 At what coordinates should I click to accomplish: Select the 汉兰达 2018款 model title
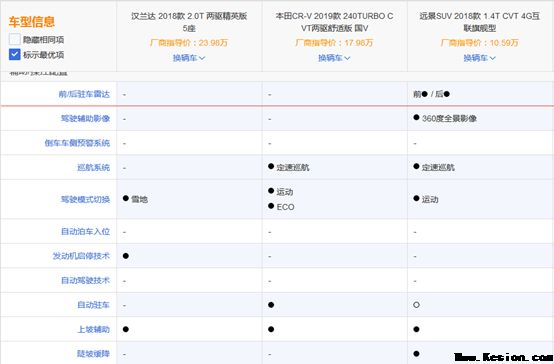tap(189, 22)
